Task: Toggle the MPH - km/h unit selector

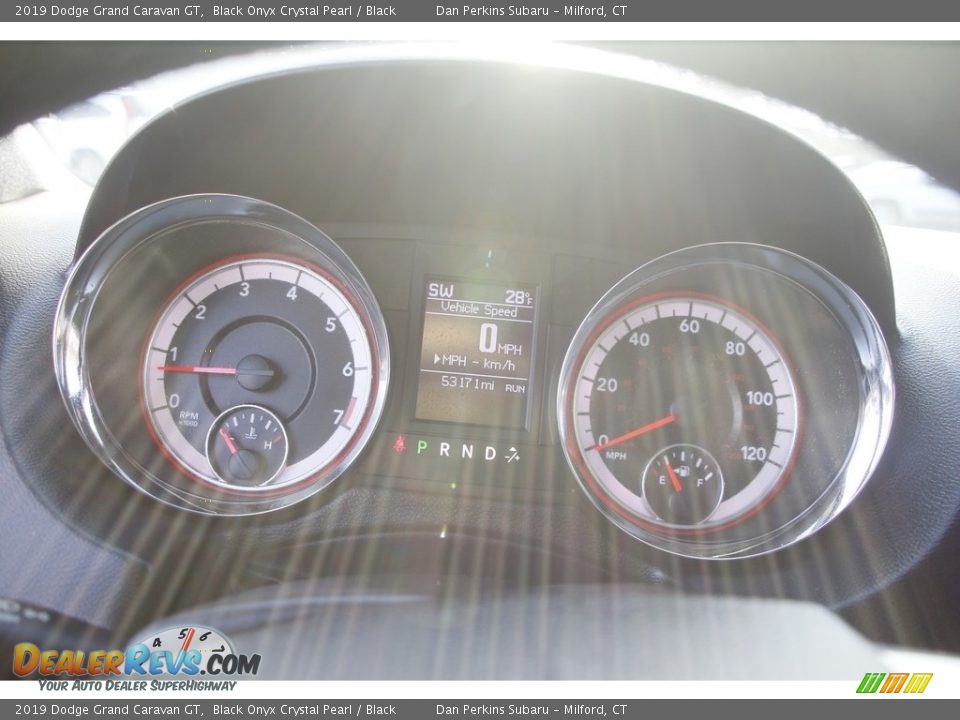Action: click(x=475, y=364)
